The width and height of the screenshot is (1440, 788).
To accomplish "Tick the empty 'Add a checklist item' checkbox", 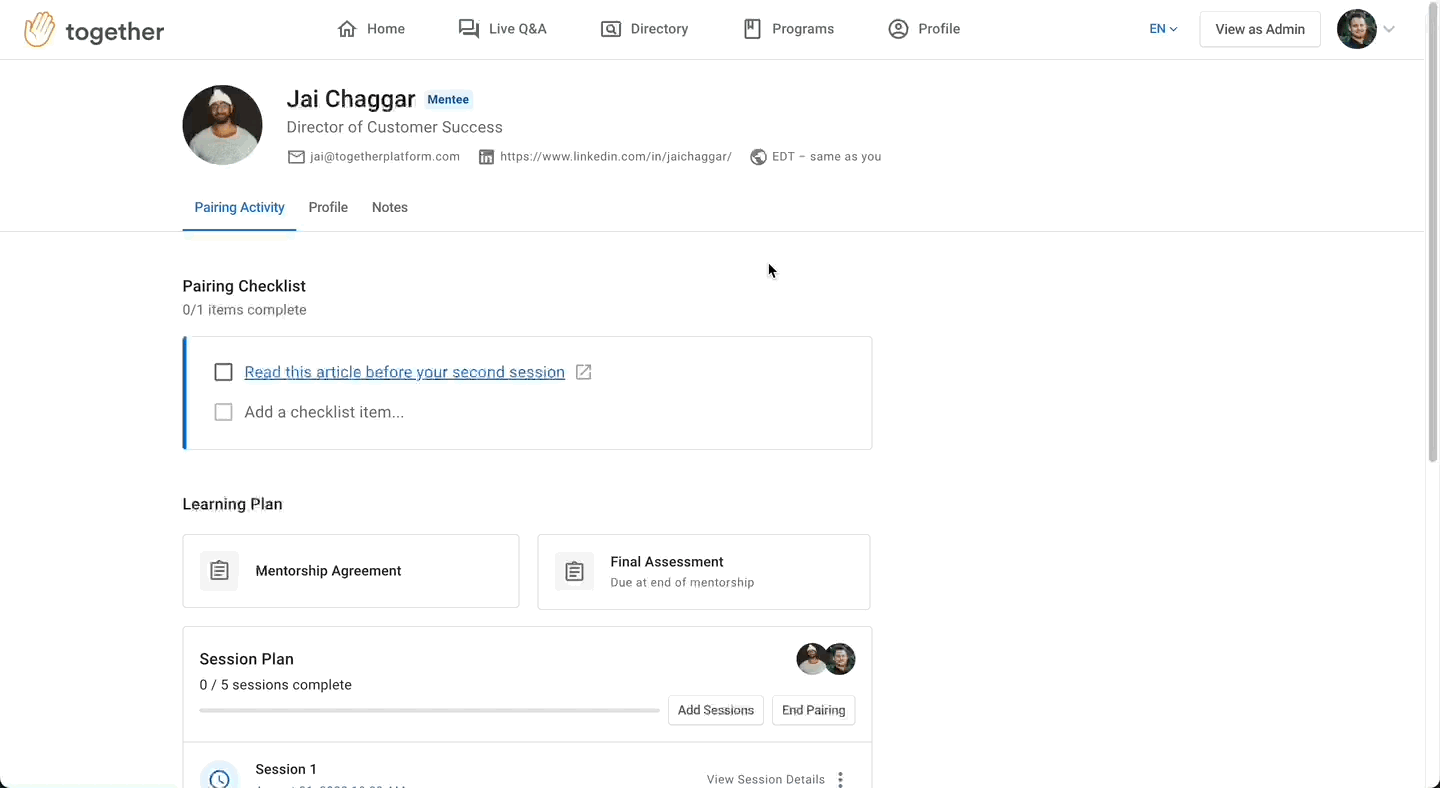I will click(x=223, y=412).
